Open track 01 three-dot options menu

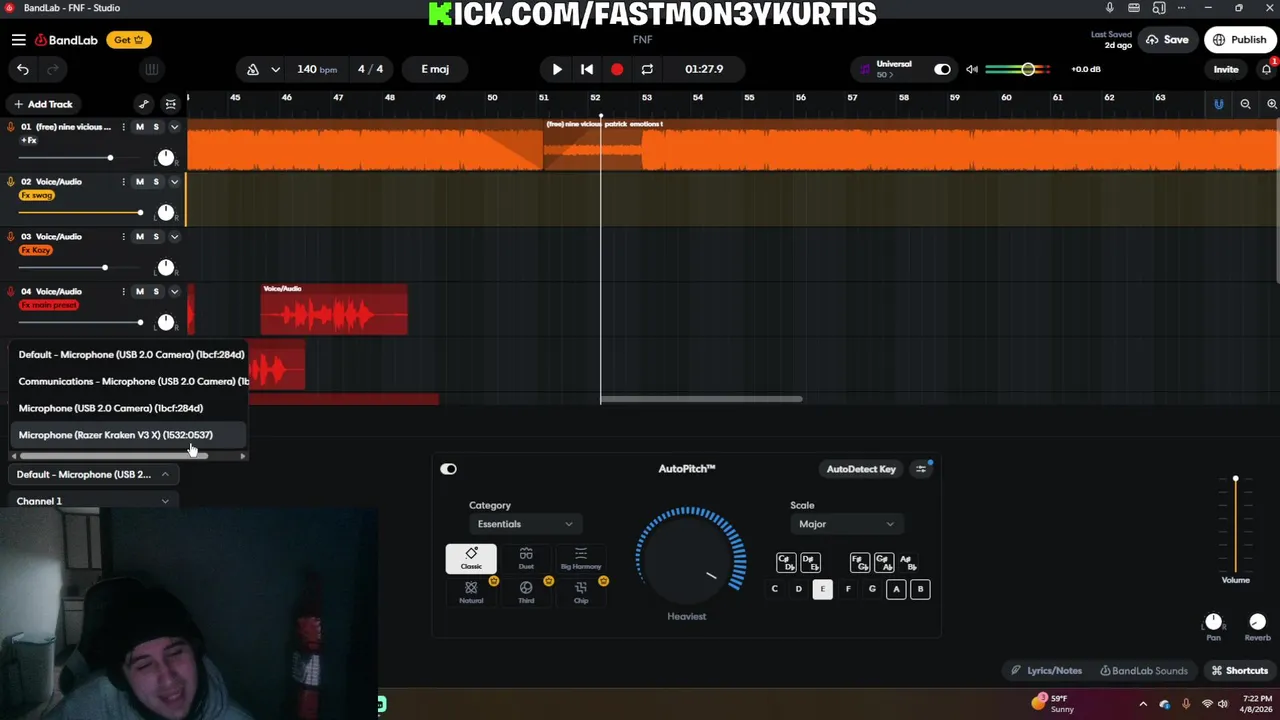[x=123, y=127]
